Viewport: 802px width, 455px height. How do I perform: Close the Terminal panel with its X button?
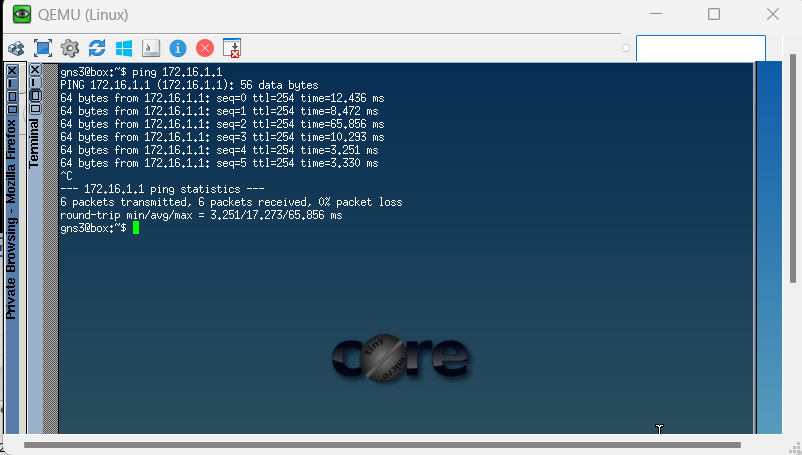coord(35,70)
